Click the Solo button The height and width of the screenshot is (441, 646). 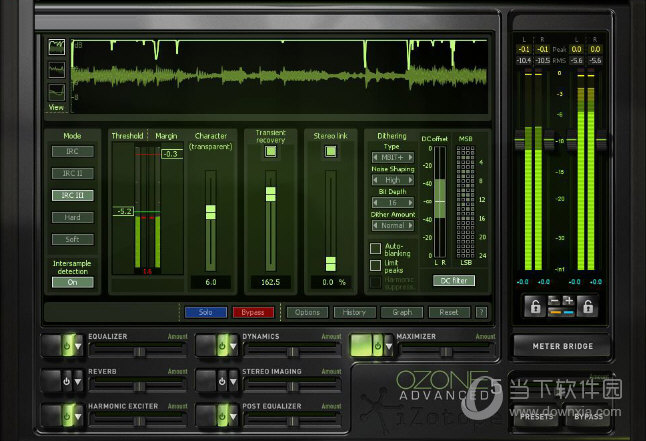206,312
